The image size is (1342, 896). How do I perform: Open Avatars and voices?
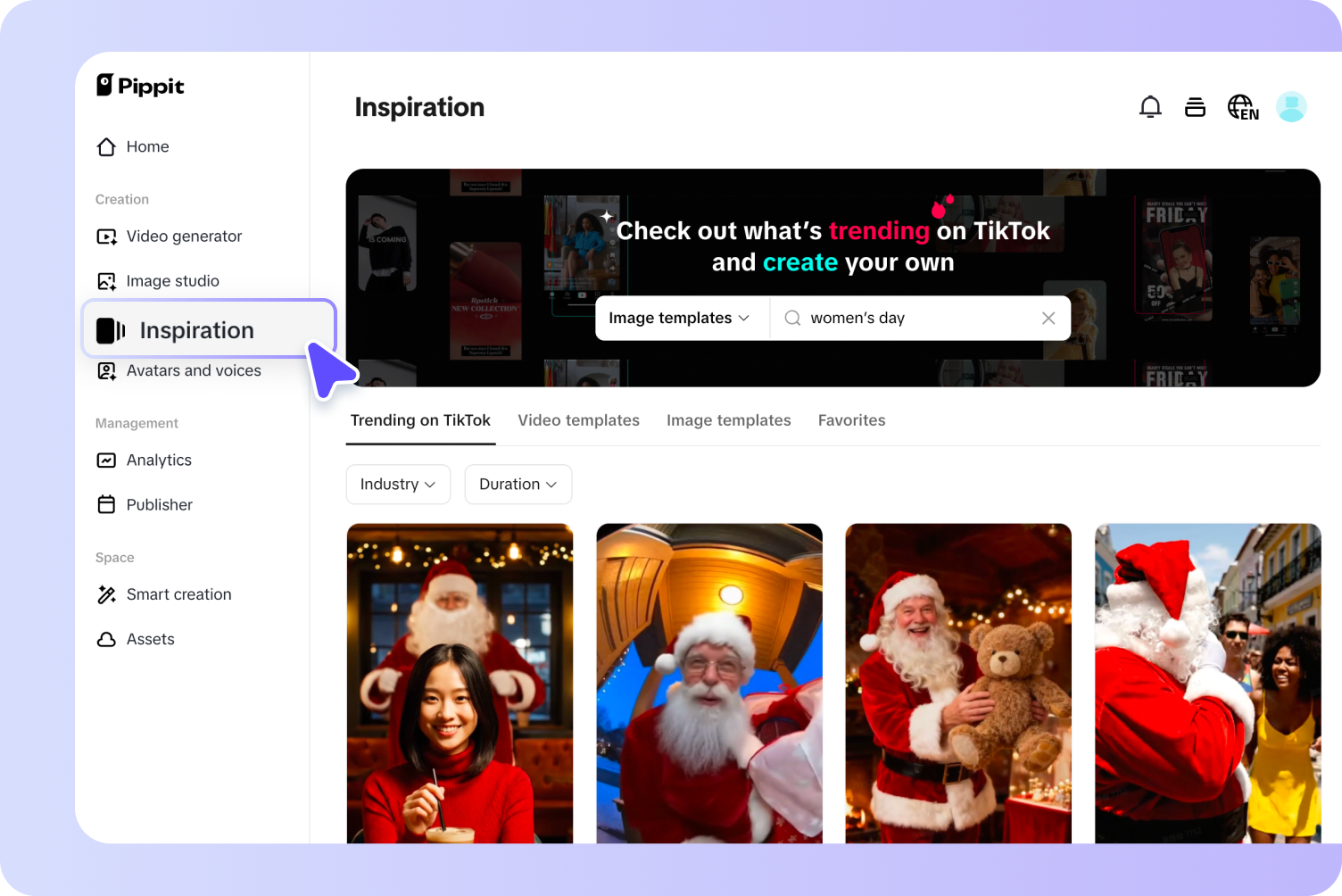point(193,370)
